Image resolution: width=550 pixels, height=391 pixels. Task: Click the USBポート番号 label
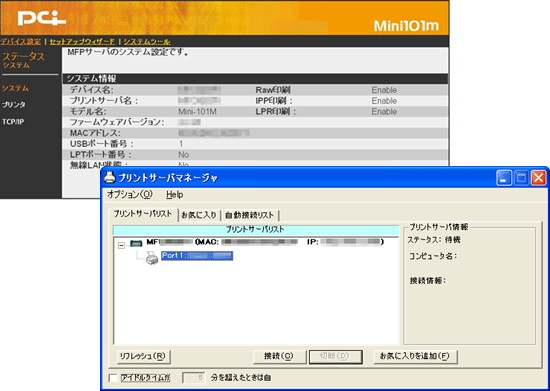click(102, 144)
